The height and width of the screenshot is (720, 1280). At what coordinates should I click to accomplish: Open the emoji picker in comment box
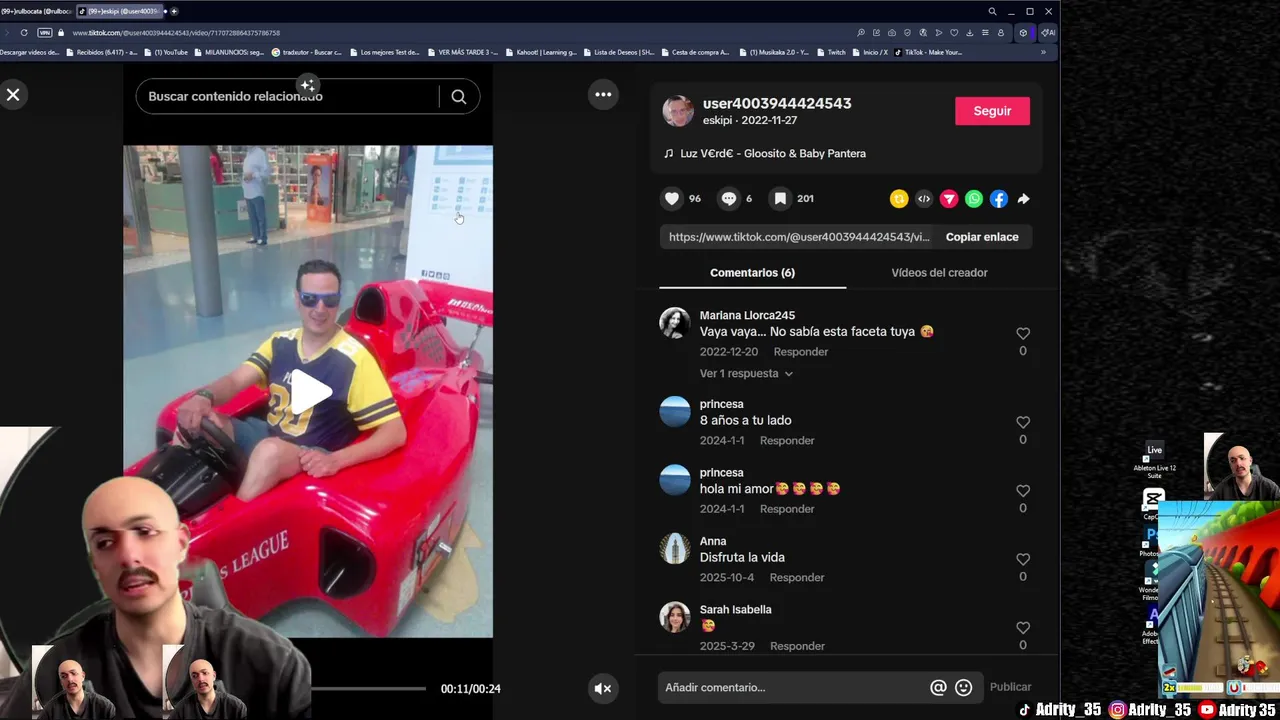963,687
